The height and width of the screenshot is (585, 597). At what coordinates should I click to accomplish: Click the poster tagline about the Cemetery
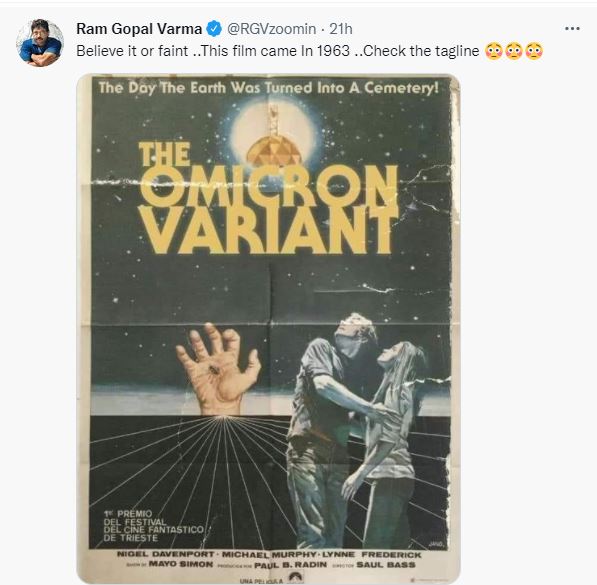point(268,88)
